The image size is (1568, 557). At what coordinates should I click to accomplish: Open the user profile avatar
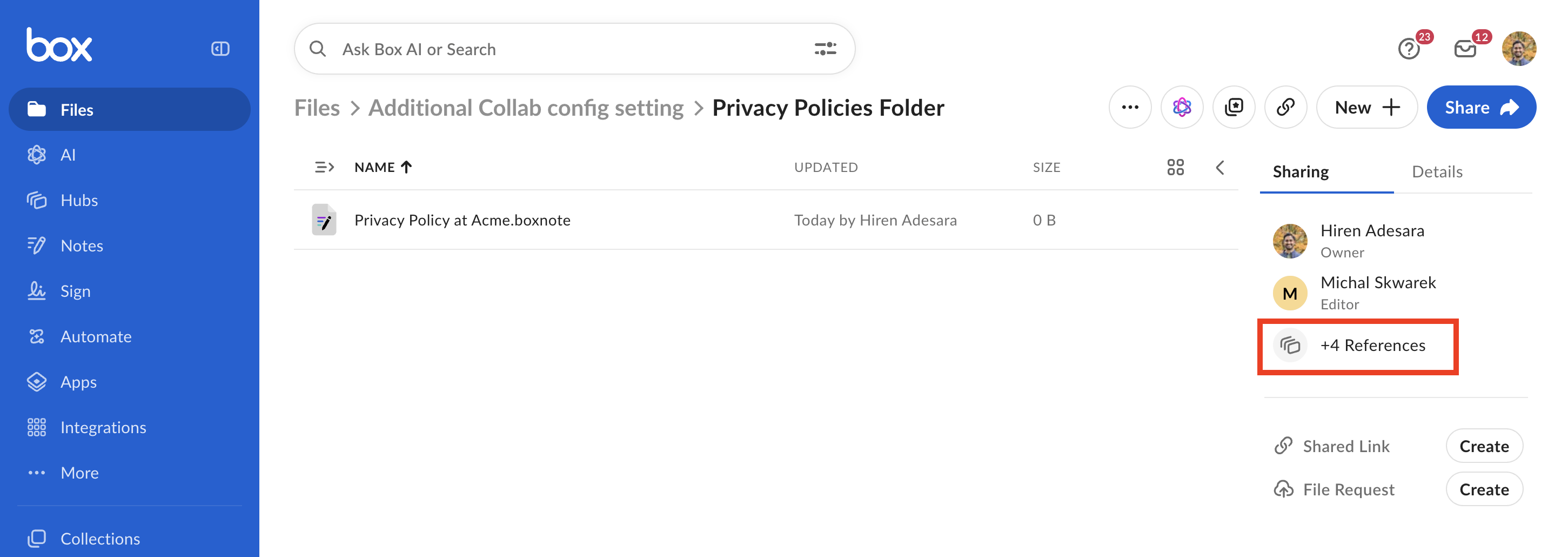coord(1518,49)
